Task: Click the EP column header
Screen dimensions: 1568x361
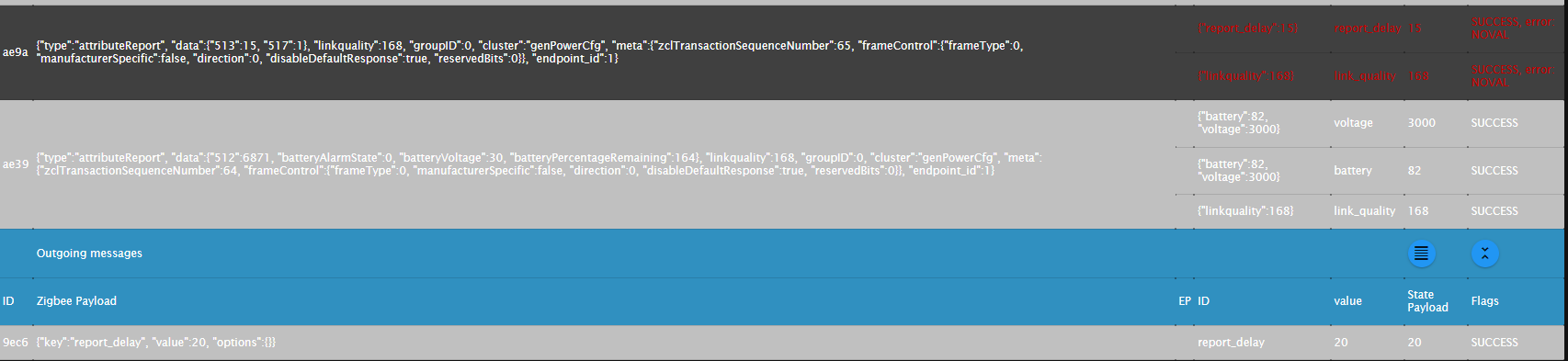Action: [x=1185, y=301]
